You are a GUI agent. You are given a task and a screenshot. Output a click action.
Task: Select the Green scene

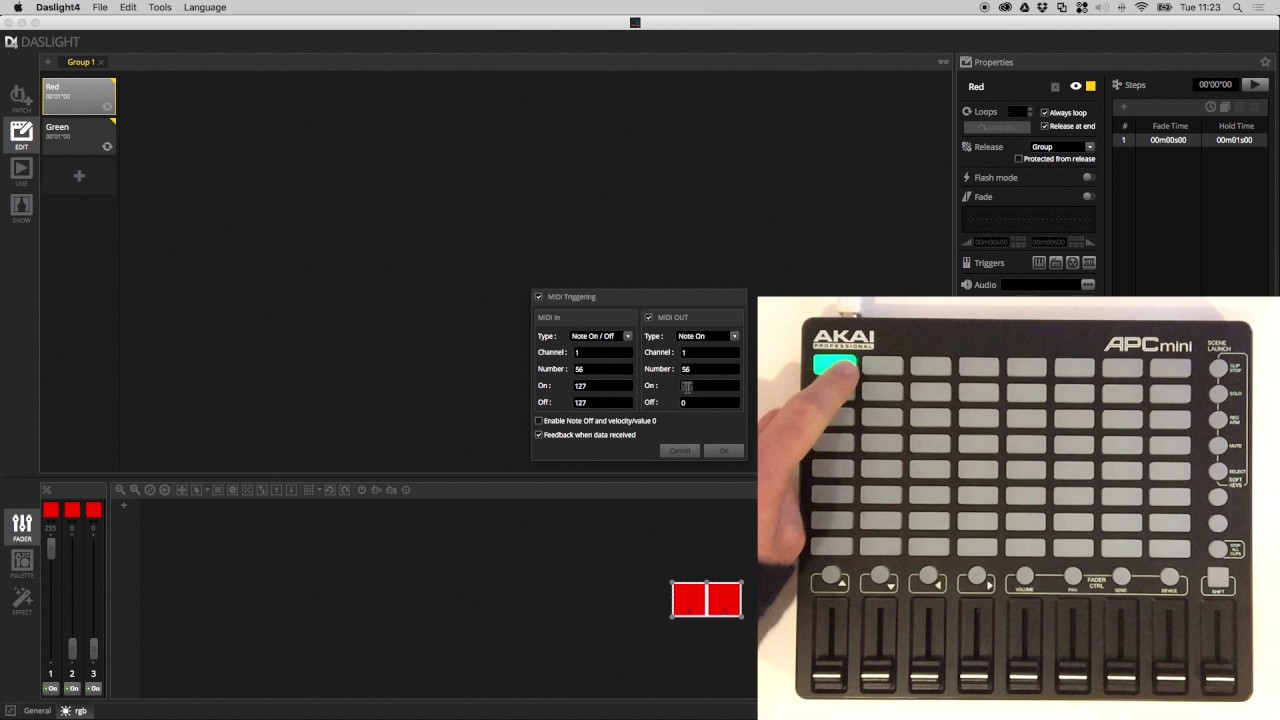(x=79, y=137)
